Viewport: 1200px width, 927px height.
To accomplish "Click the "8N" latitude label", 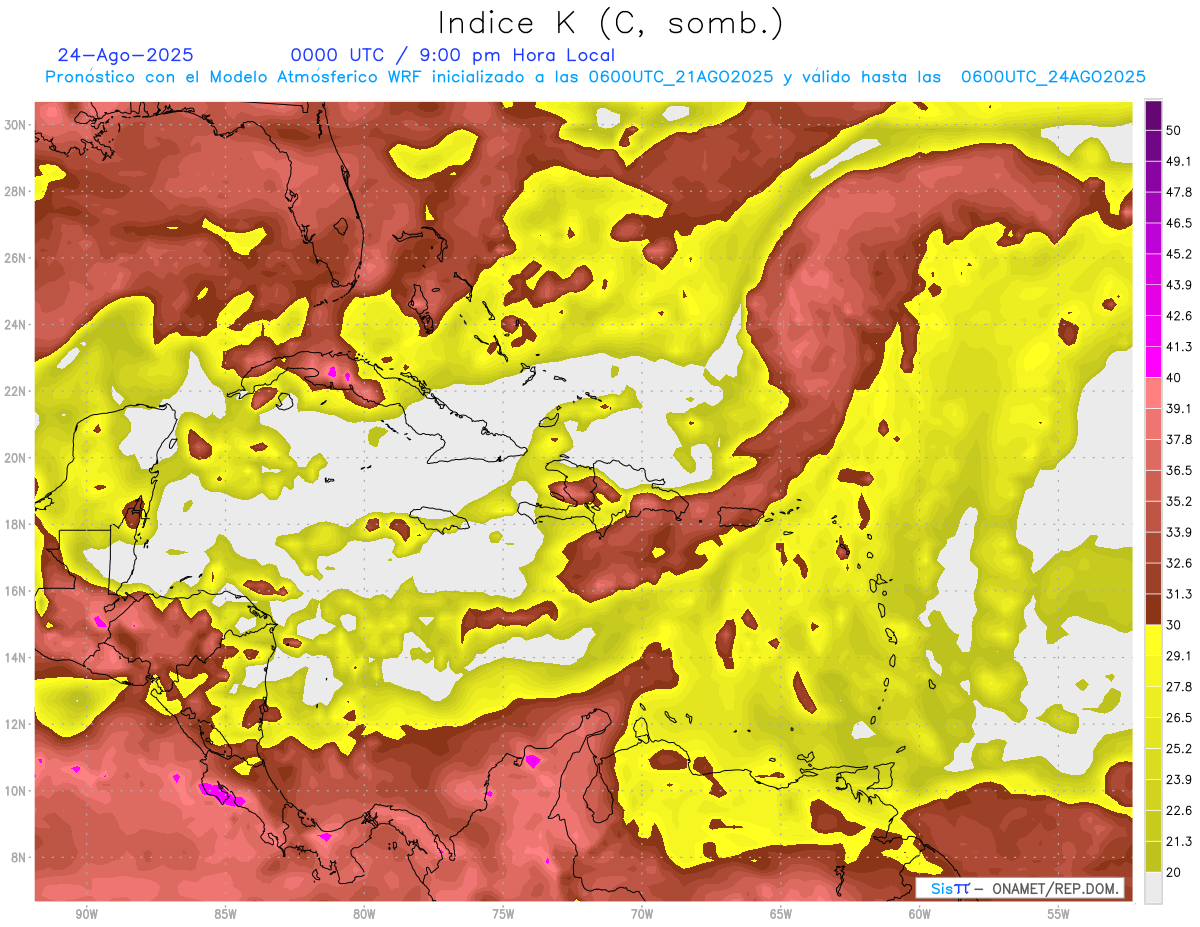I will click(19, 858).
